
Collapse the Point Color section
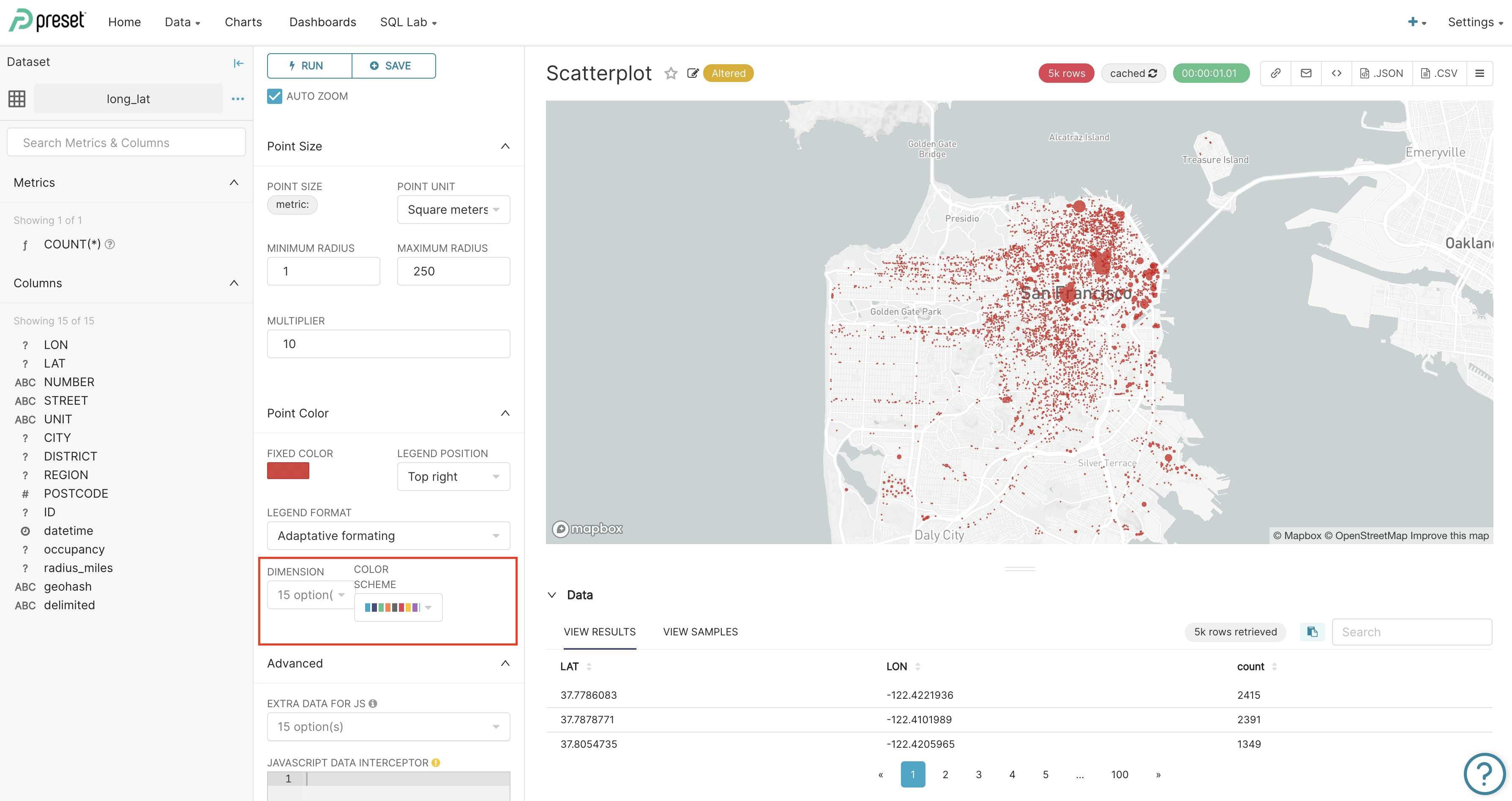point(505,413)
